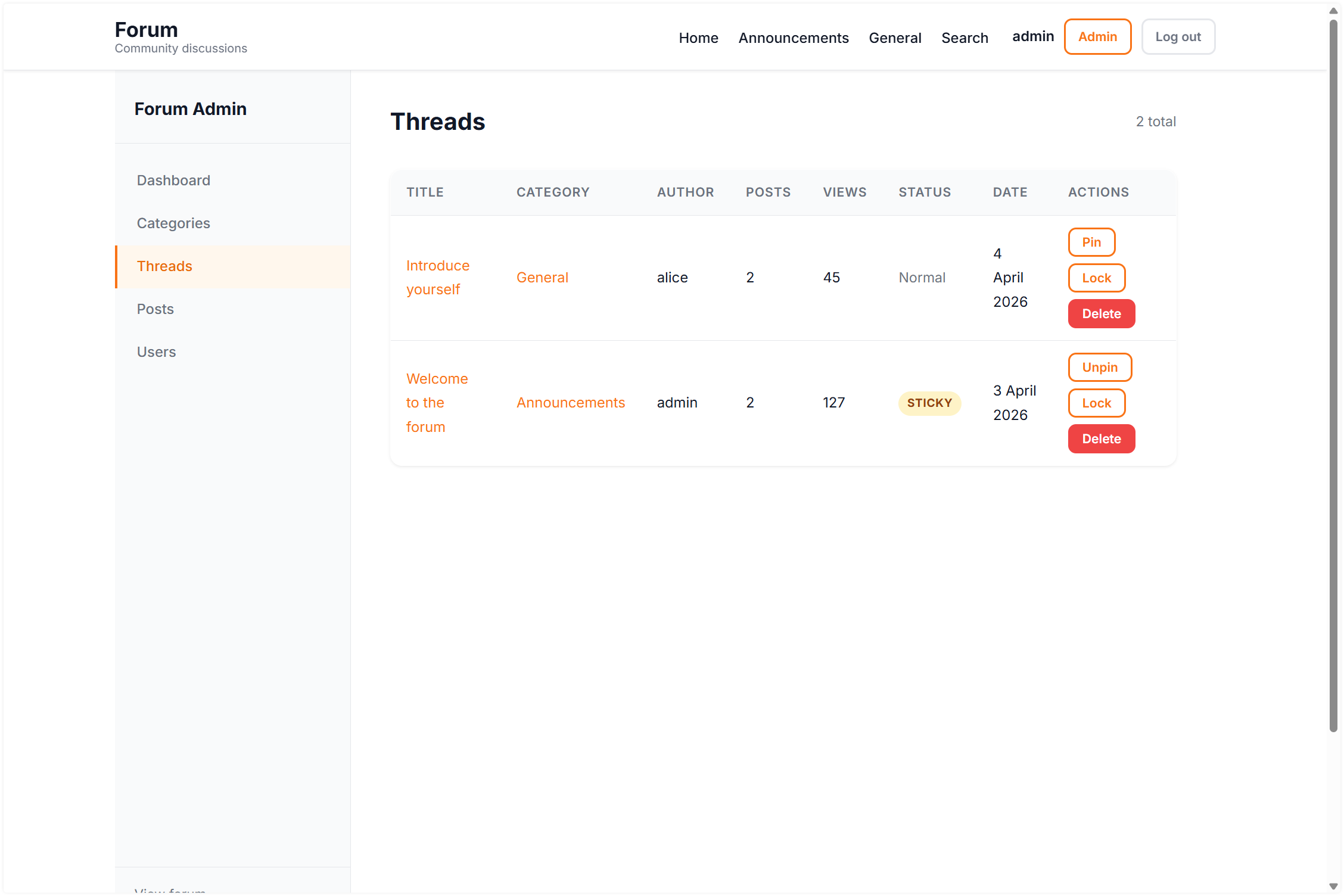The image size is (1344, 896).
Task: Pin the Introduce yourself thread
Action: (1091, 242)
